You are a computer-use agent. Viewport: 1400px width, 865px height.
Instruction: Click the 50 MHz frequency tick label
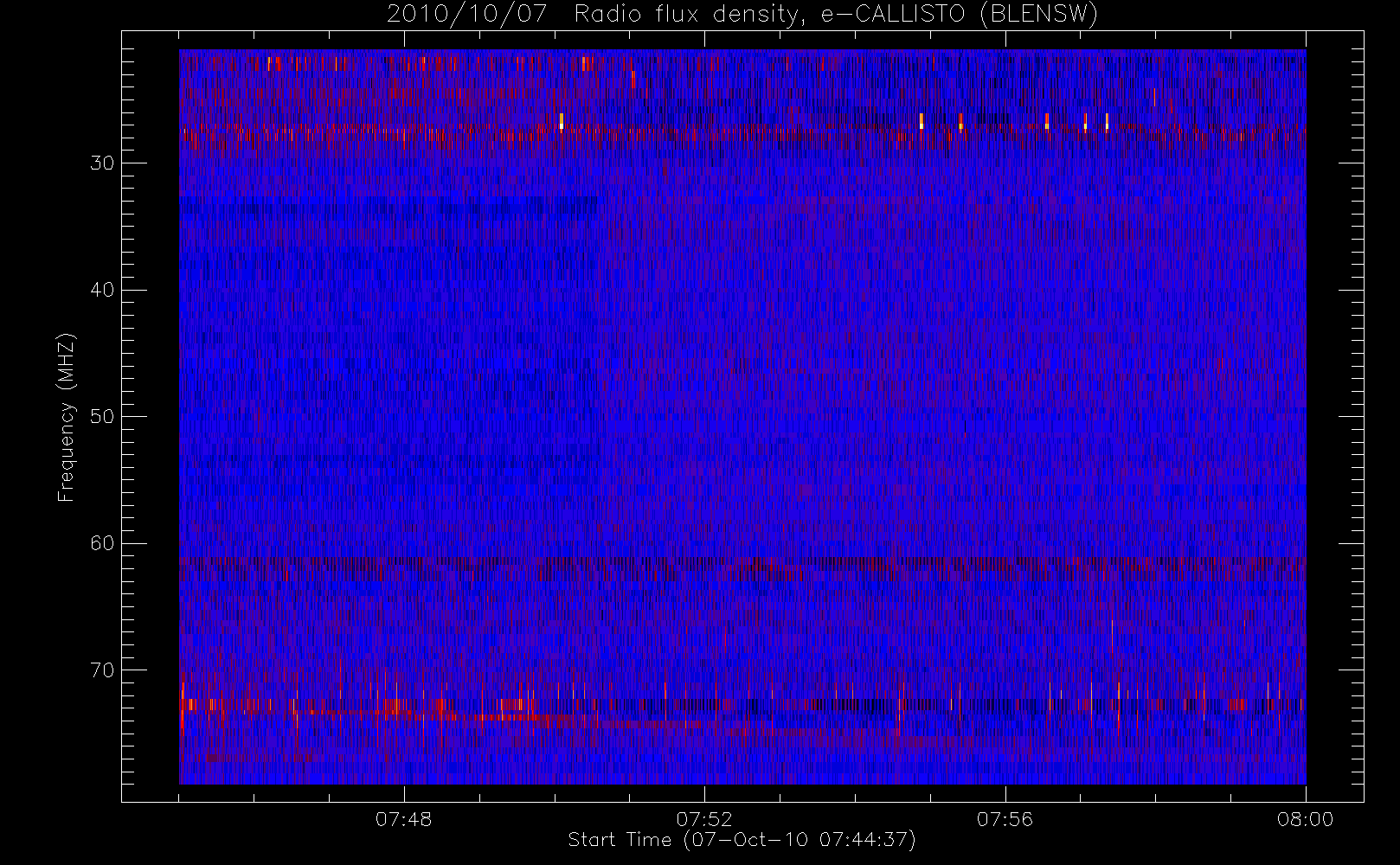click(x=102, y=417)
